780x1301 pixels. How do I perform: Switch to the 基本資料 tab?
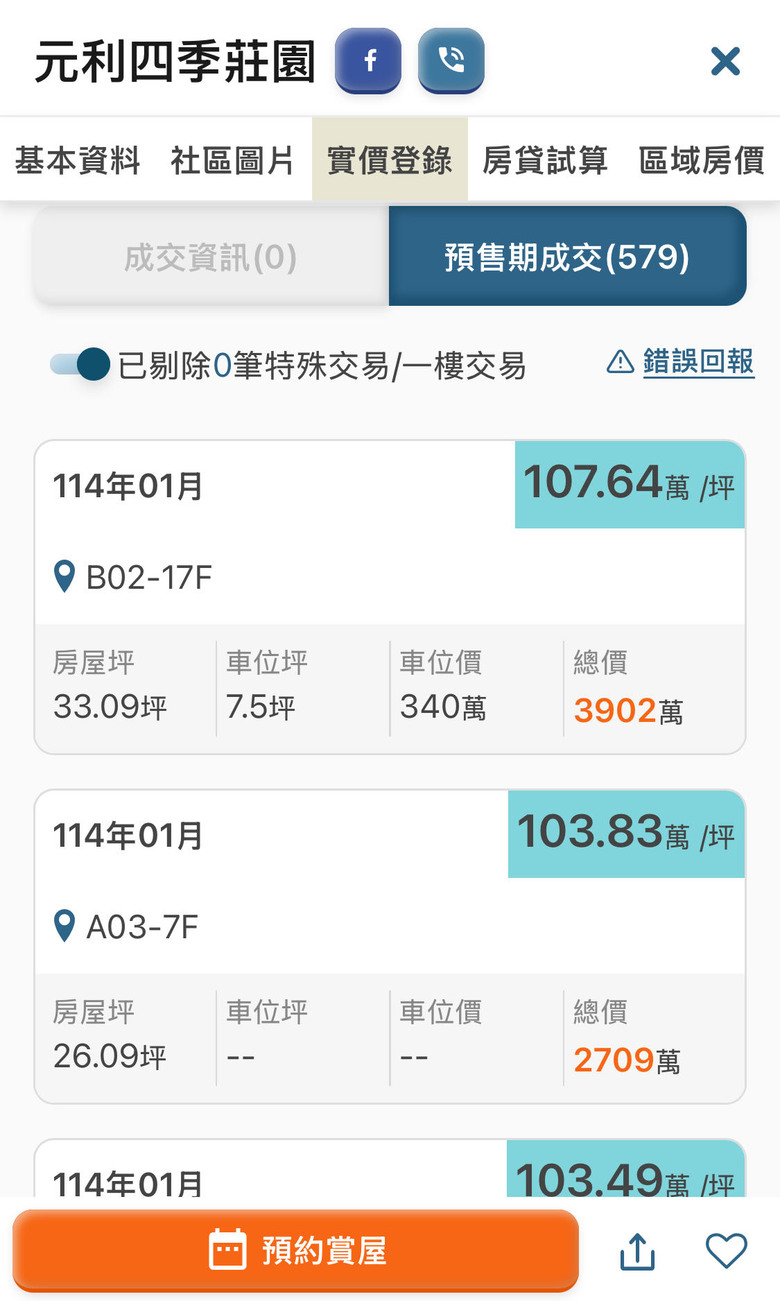[78, 160]
